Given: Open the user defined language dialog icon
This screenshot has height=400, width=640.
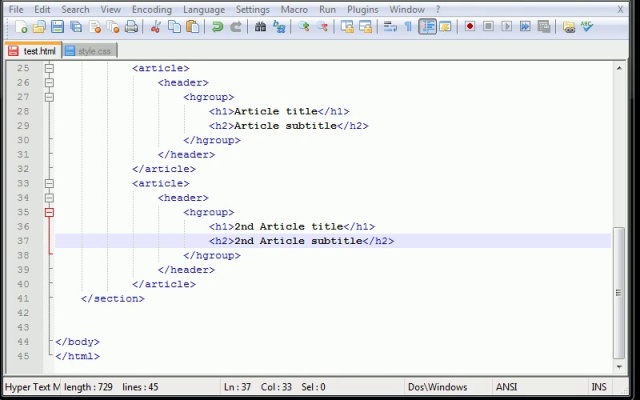Looking at the screenshot, I should [x=445, y=27].
